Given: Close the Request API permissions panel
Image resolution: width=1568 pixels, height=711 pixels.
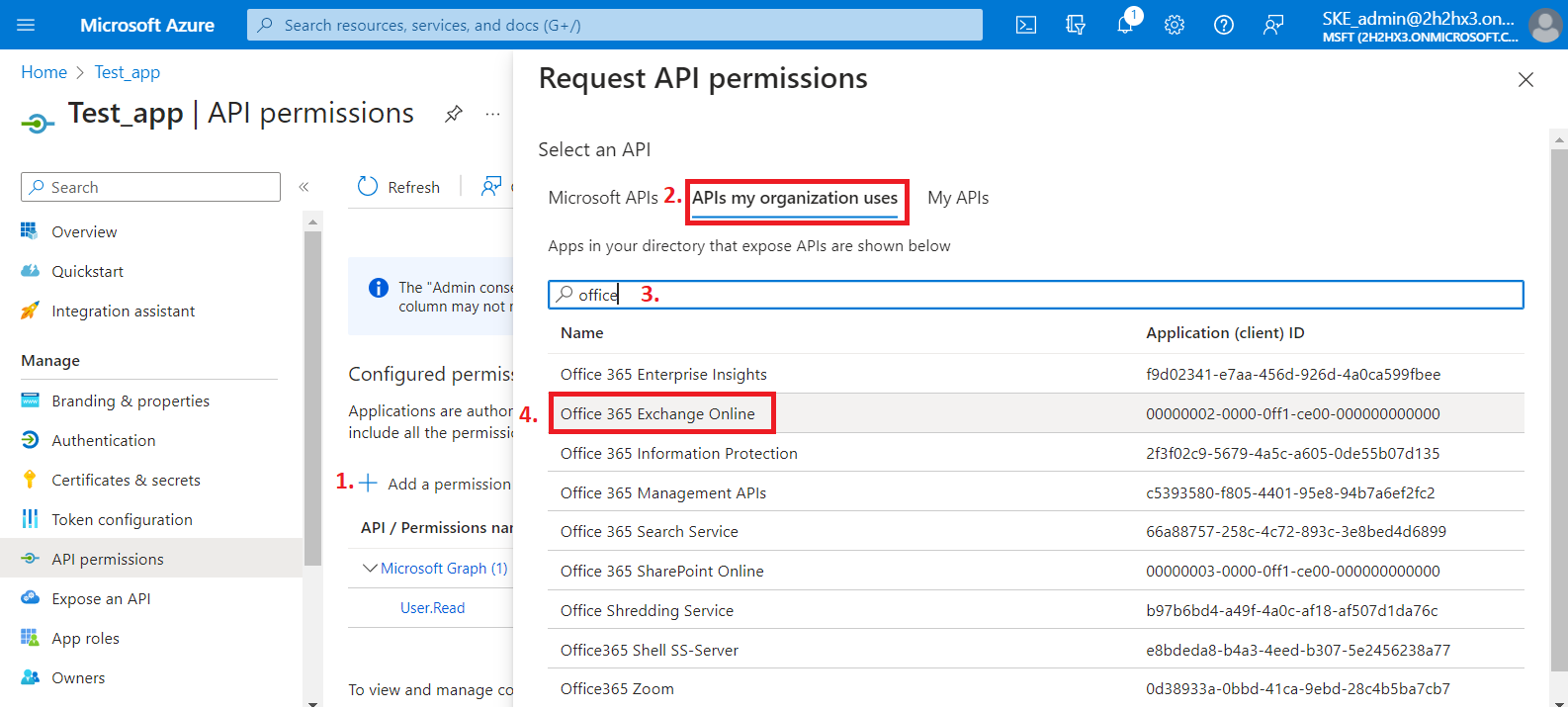Looking at the screenshot, I should tap(1525, 80).
